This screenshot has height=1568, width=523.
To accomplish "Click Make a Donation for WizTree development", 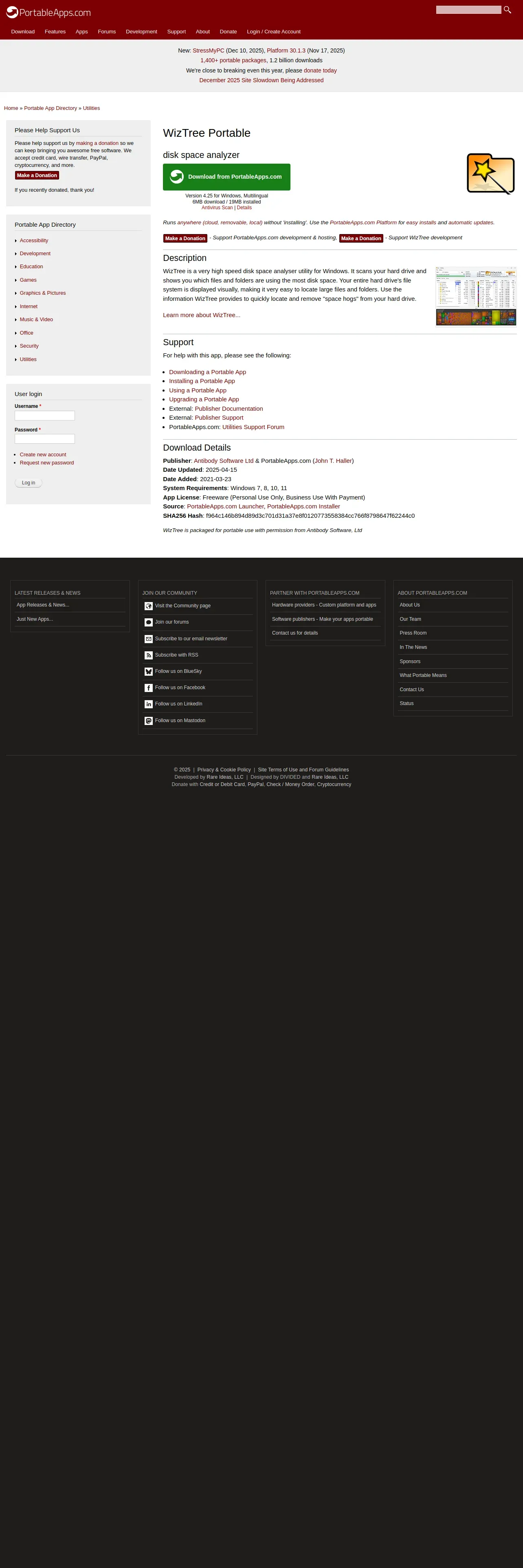I will click(361, 238).
